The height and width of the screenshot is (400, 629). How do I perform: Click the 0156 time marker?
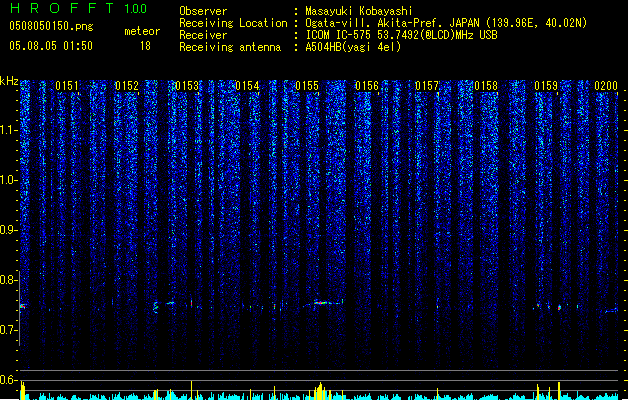(367, 86)
